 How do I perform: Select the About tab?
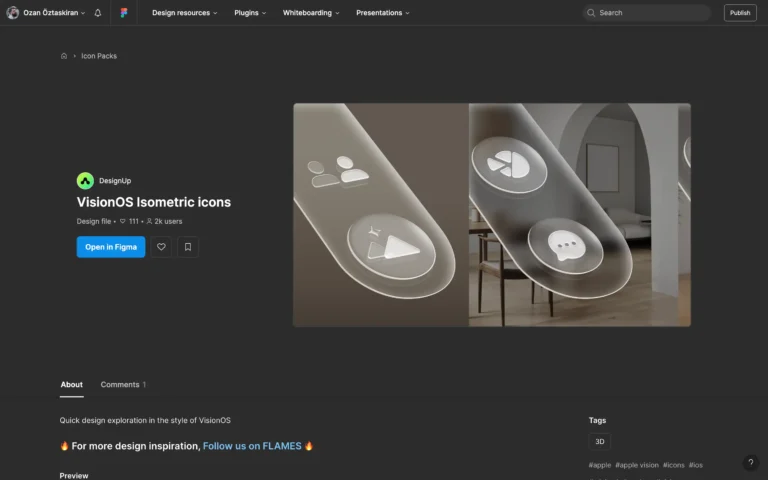click(x=72, y=385)
